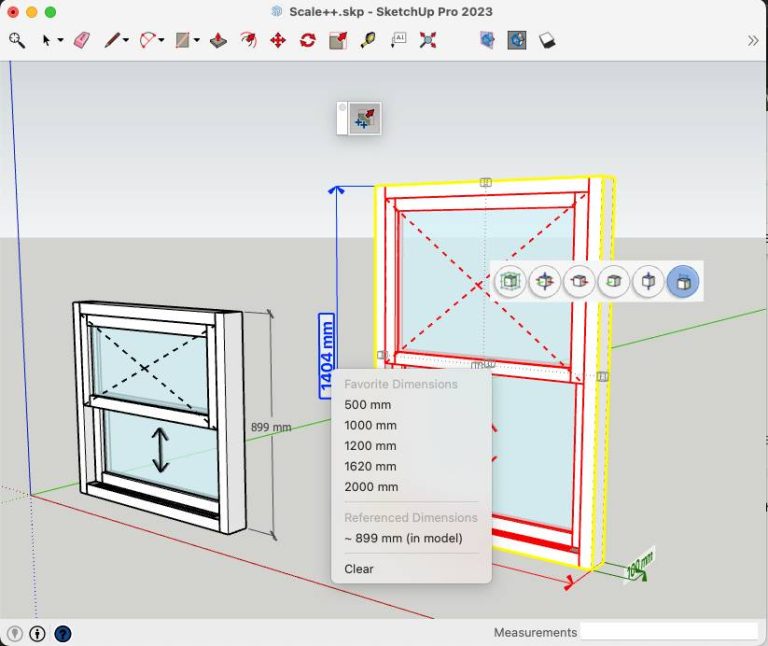Image resolution: width=768 pixels, height=646 pixels.
Task: Click the Offset tool icon
Action: pos(248,40)
